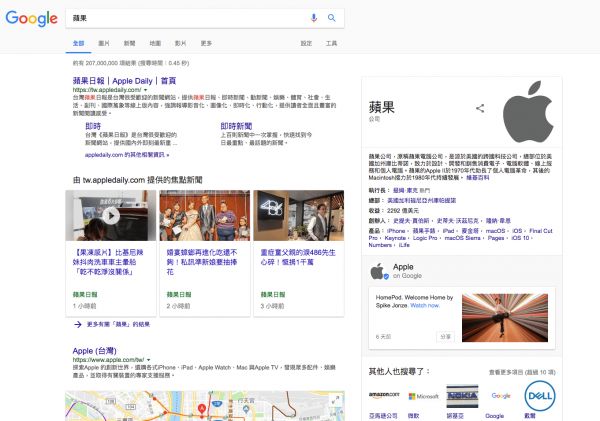Click the large Apple logo image
Image resolution: width=600 pixels, height=421 pixels.
528,111
